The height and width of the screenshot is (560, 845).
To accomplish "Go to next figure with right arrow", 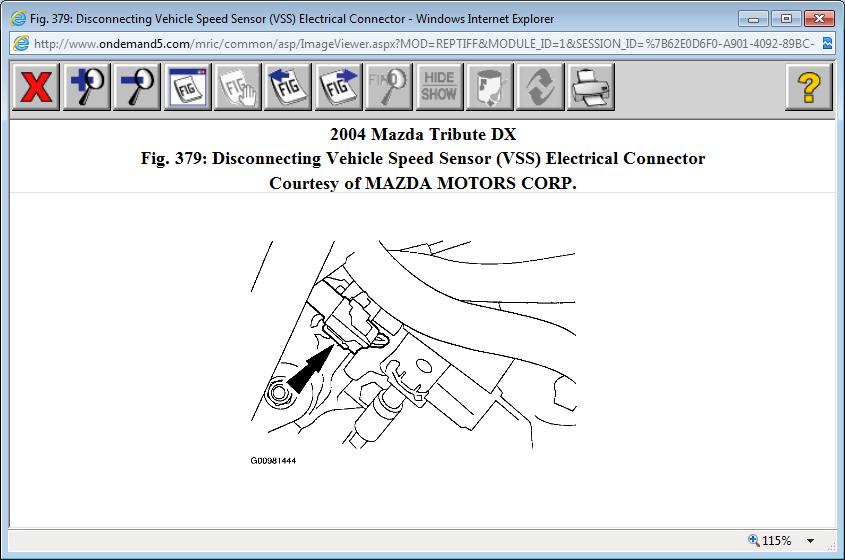I will (338, 86).
